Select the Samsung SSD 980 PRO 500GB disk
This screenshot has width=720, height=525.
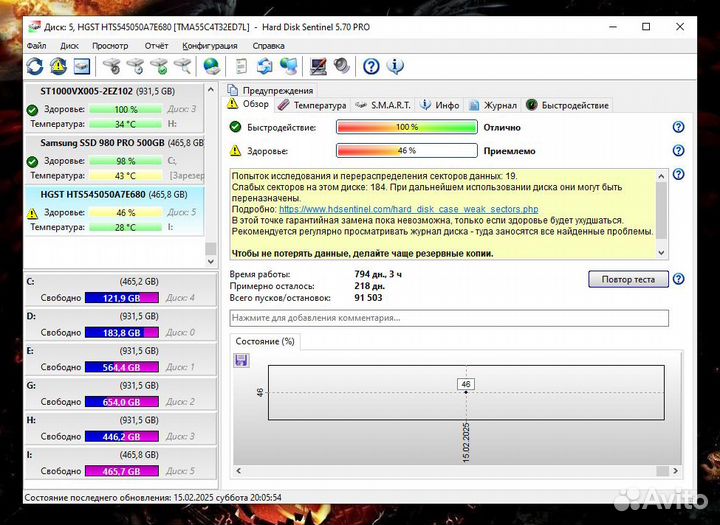(x=113, y=159)
